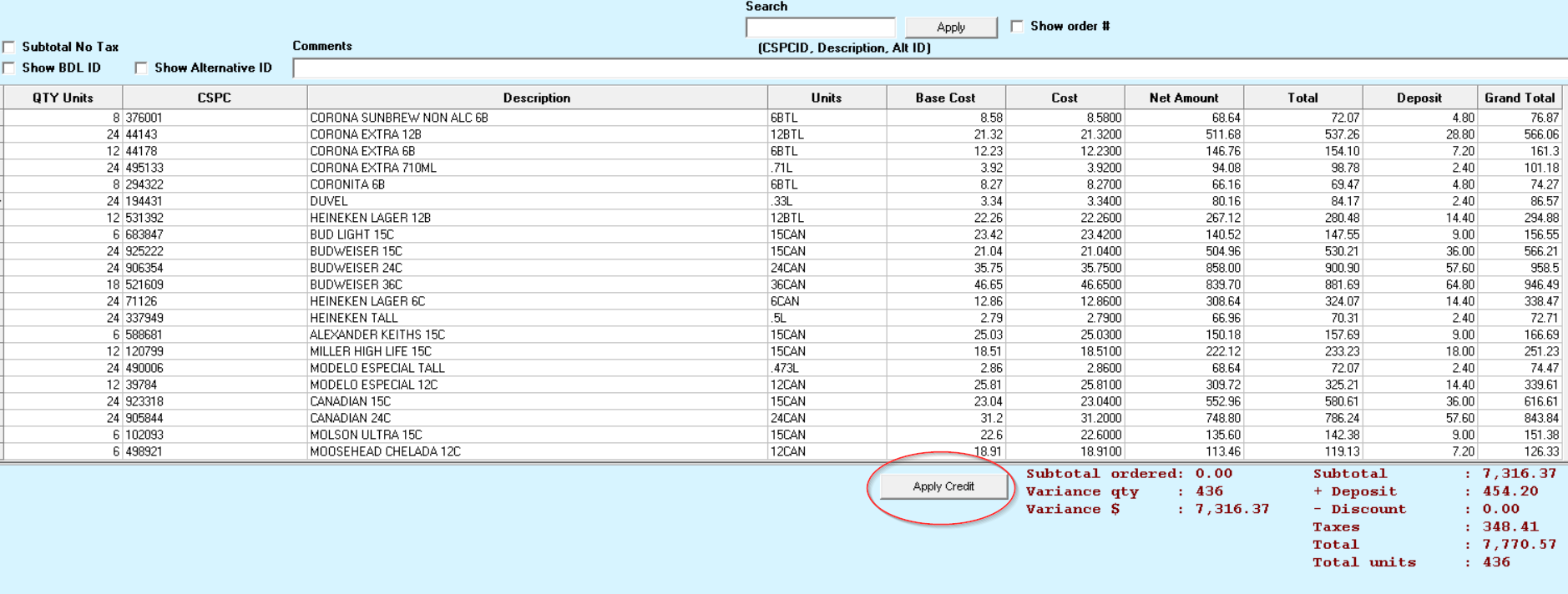Click the 64.80 deposit cell
1568x594 pixels.
click(x=1419, y=284)
